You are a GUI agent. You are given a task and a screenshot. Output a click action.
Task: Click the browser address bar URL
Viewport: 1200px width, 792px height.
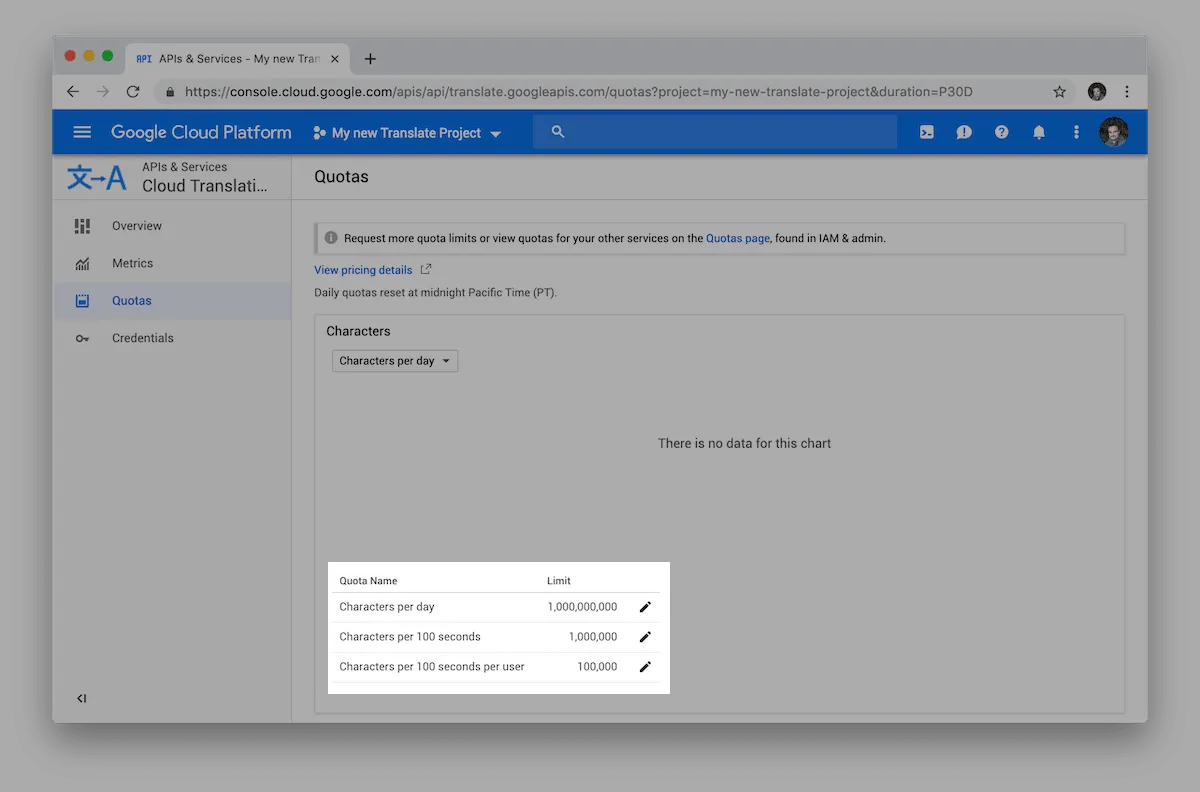coord(579,91)
